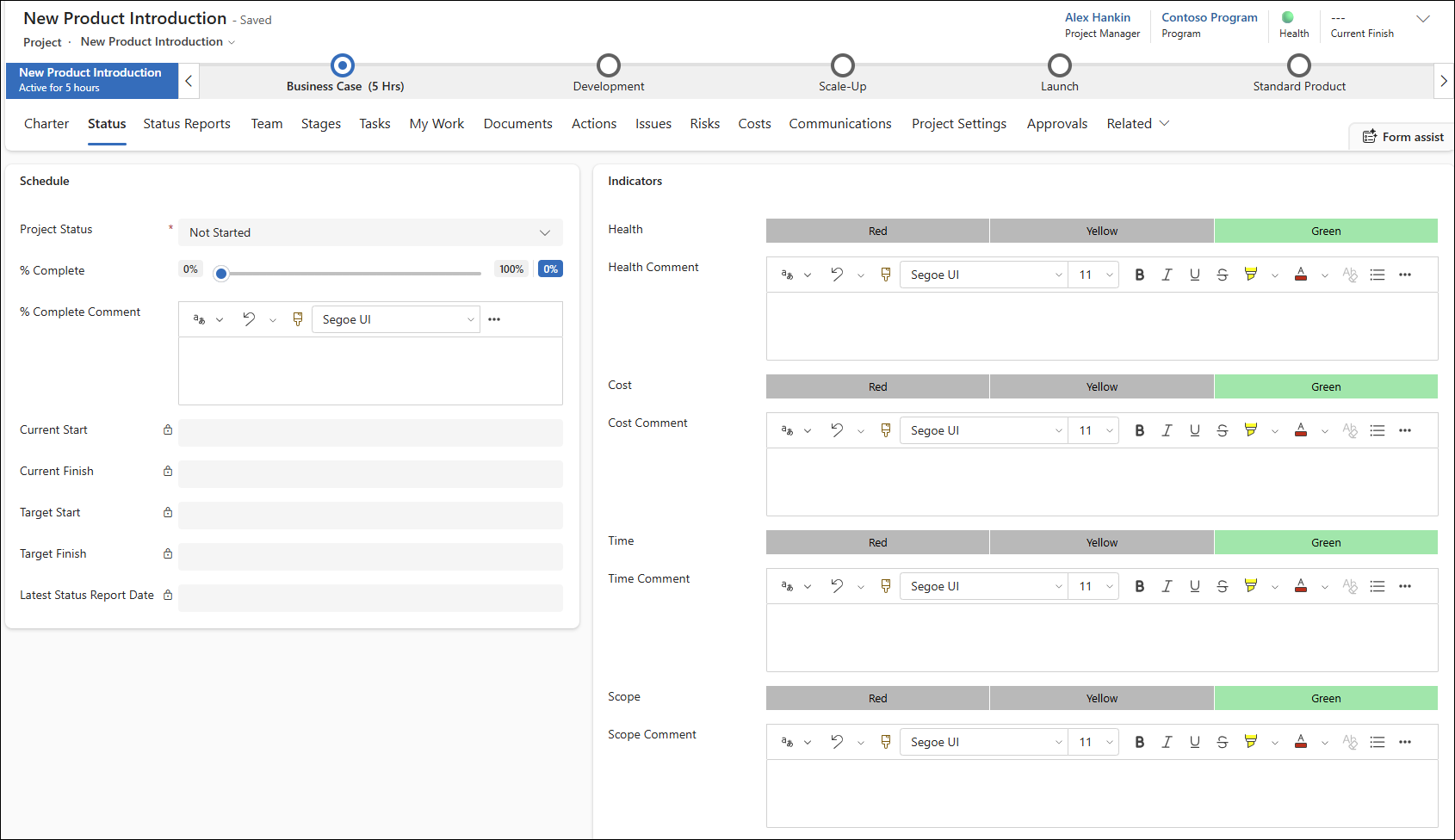Open the Project Status dropdown
Image resolution: width=1455 pixels, height=840 pixels.
pyautogui.click(x=370, y=232)
